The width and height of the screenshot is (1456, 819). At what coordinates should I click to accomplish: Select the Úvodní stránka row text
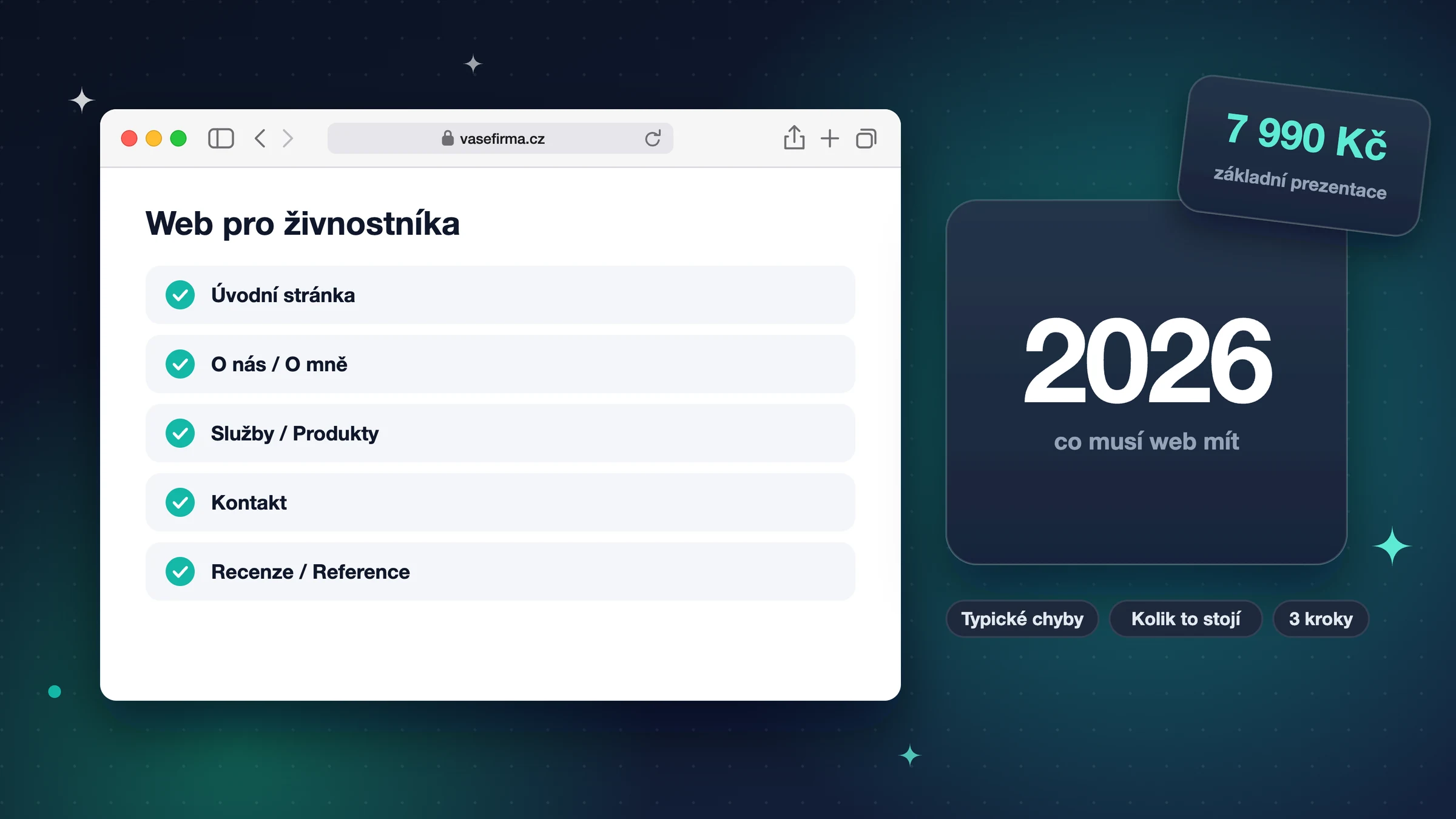coord(283,295)
